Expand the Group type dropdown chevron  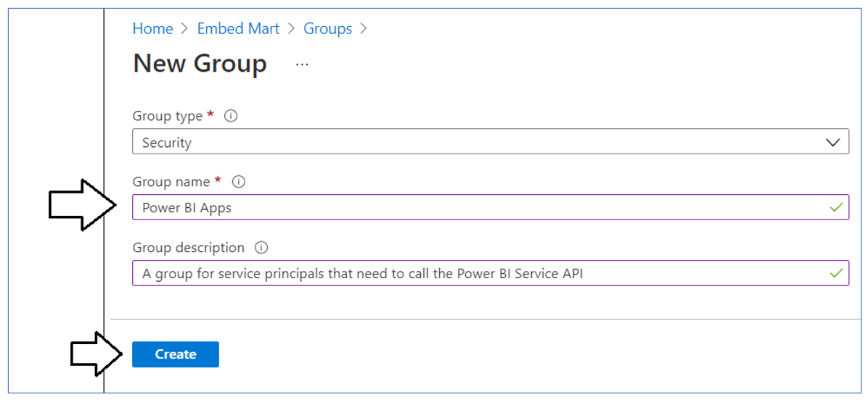click(833, 142)
